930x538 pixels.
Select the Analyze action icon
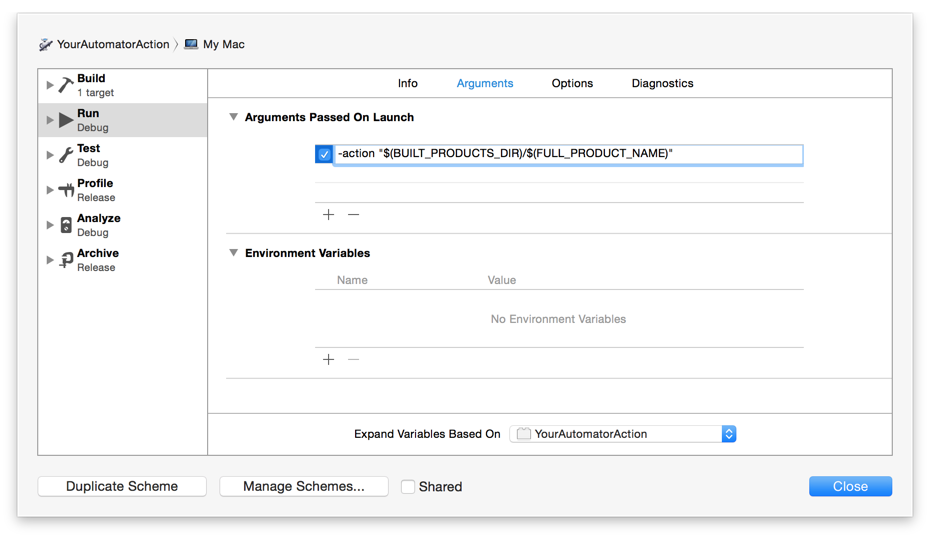pos(66,225)
